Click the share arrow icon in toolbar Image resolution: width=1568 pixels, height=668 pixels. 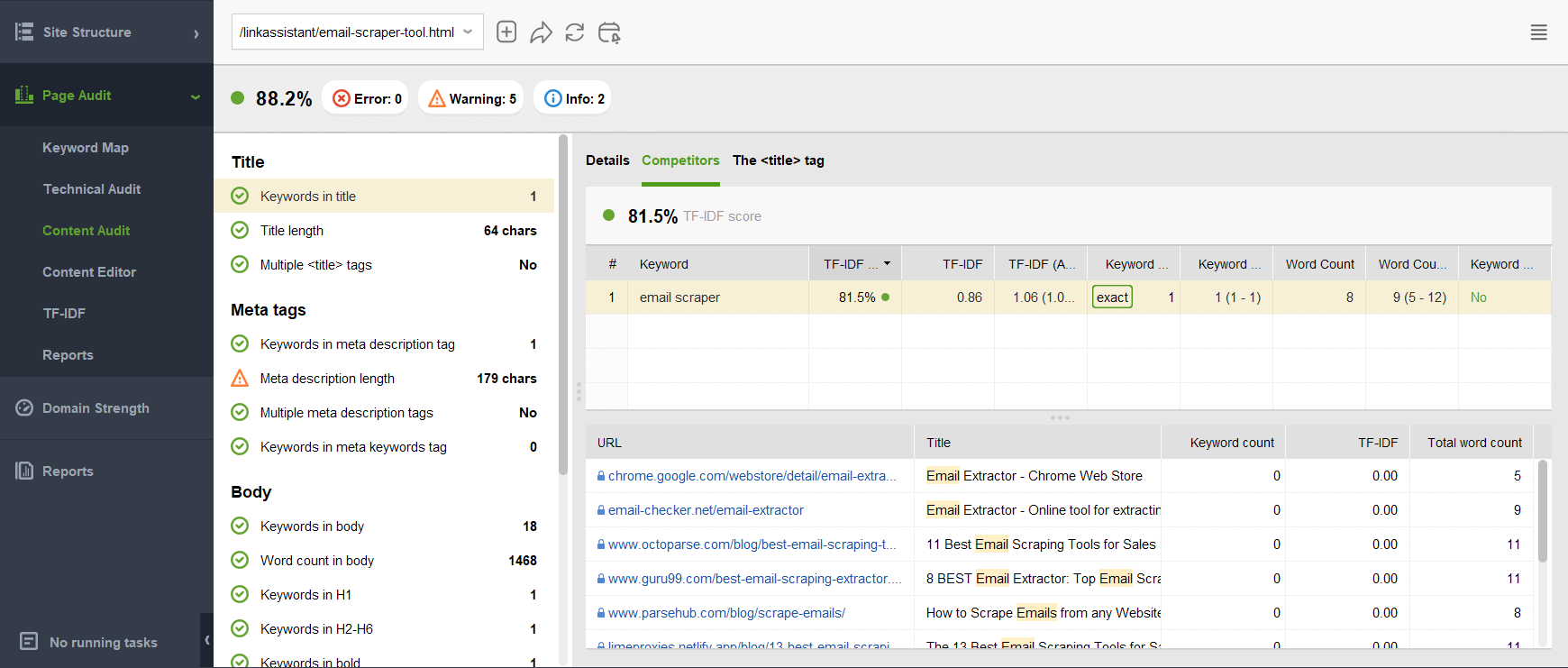(541, 32)
